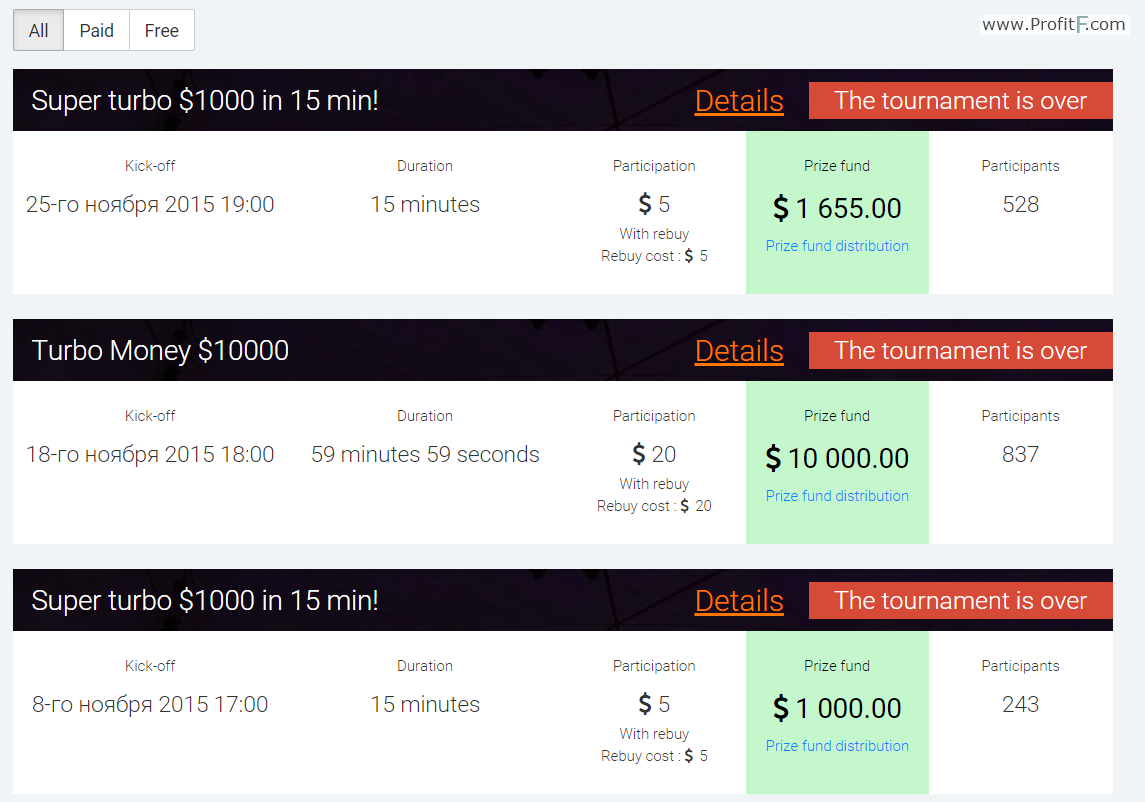The width and height of the screenshot is (1145, 802).
Task: Open Details for Turbo Money $10000 tournament
Action: [x=739, y=351]
